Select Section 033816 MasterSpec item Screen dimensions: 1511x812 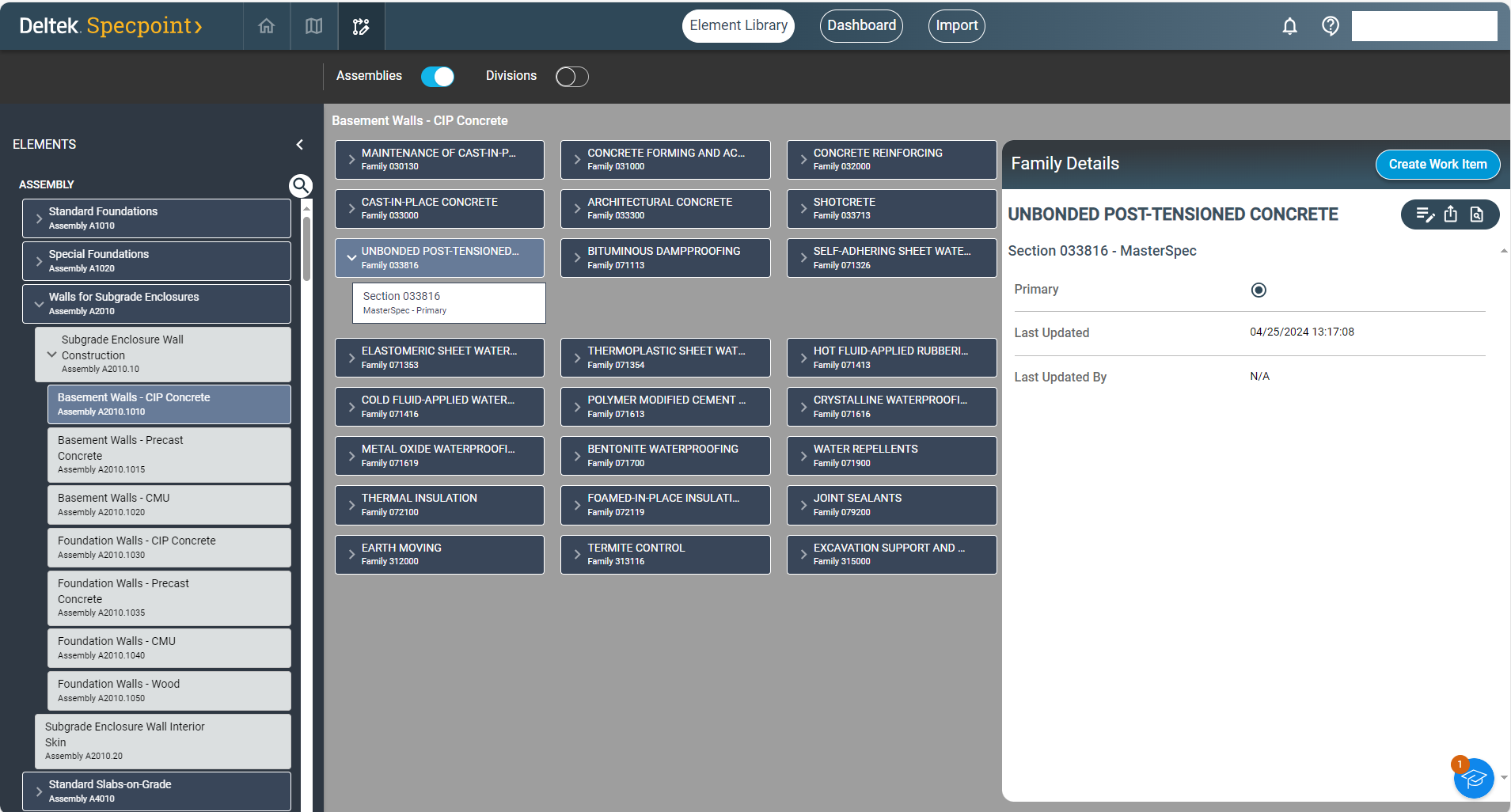(448, 303)
